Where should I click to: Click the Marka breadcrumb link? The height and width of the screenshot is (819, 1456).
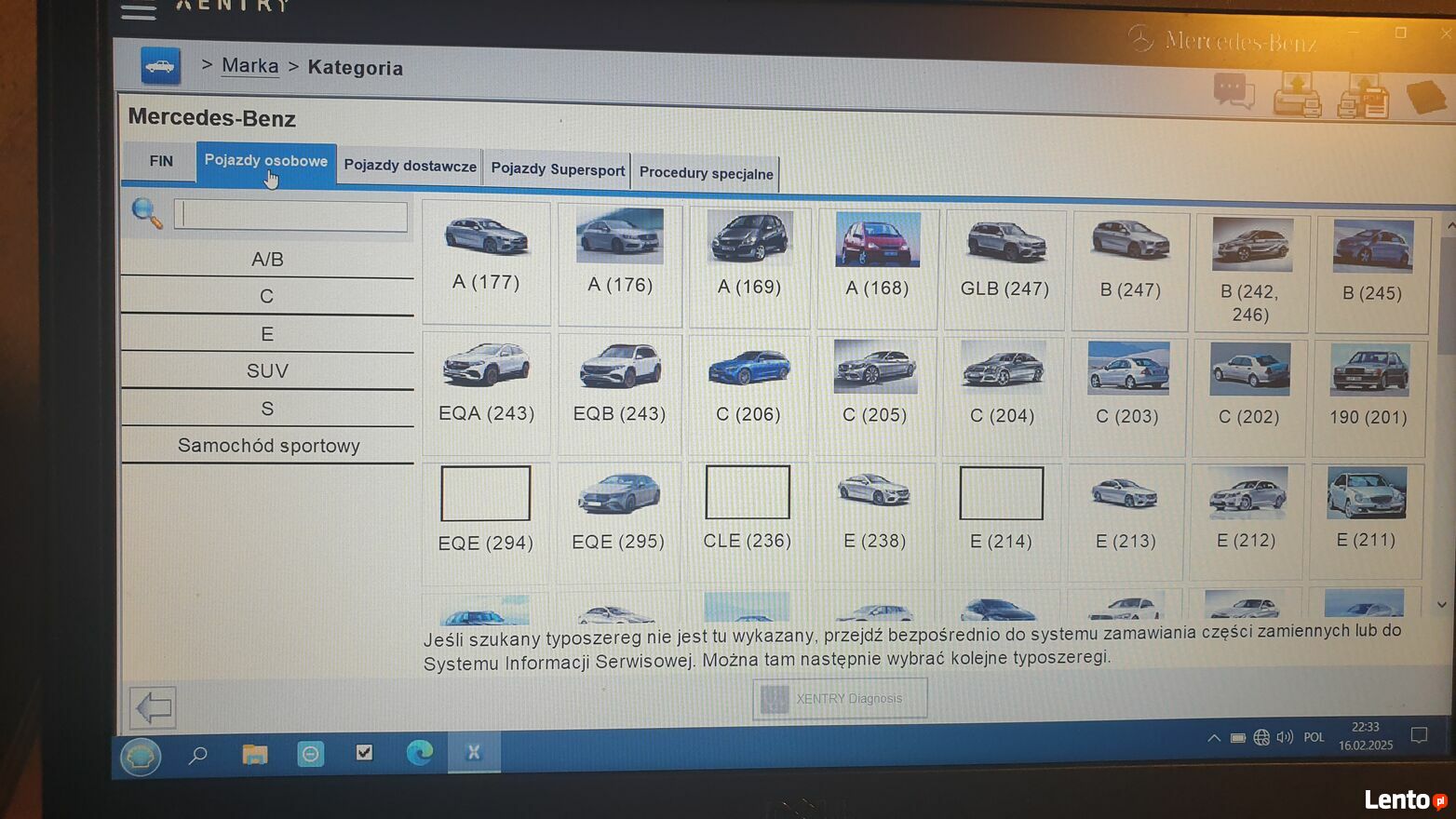point(249,66)
